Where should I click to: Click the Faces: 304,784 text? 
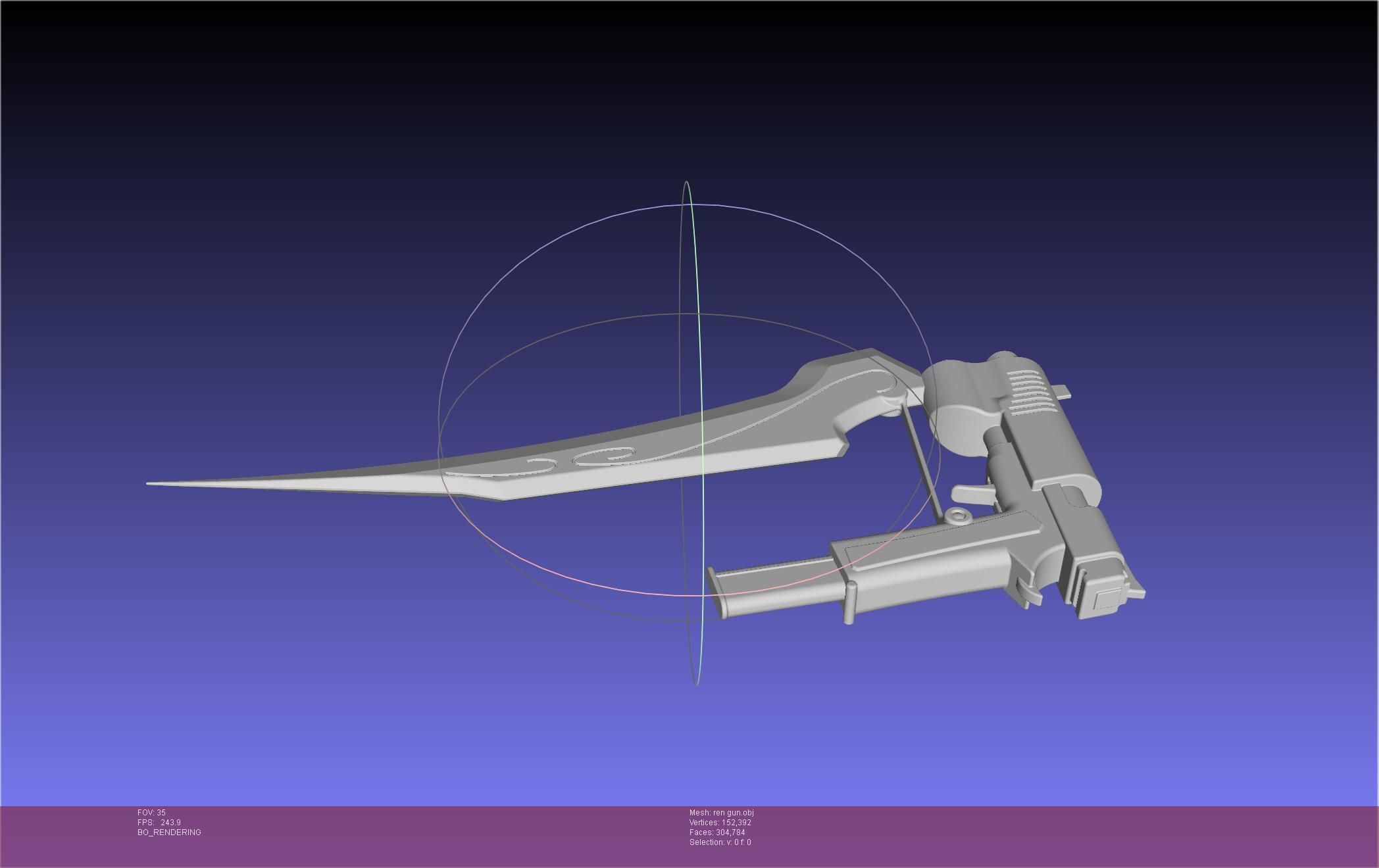[x=717, y=832]
